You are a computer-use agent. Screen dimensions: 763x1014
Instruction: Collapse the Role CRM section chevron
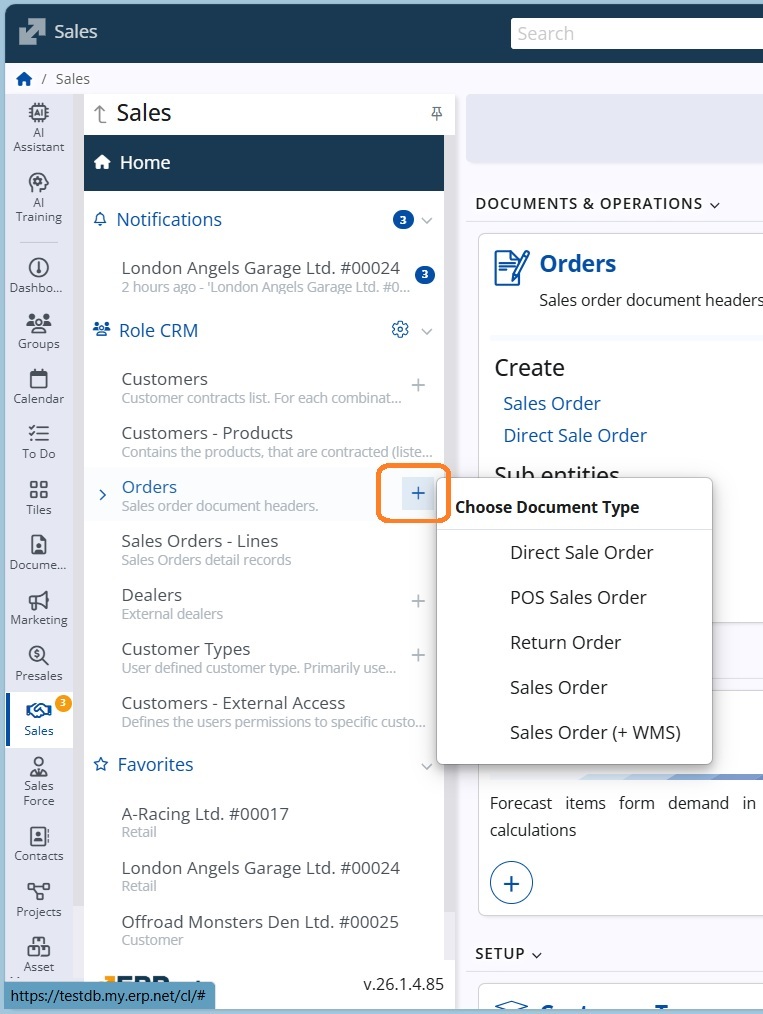tap(427, 331)
